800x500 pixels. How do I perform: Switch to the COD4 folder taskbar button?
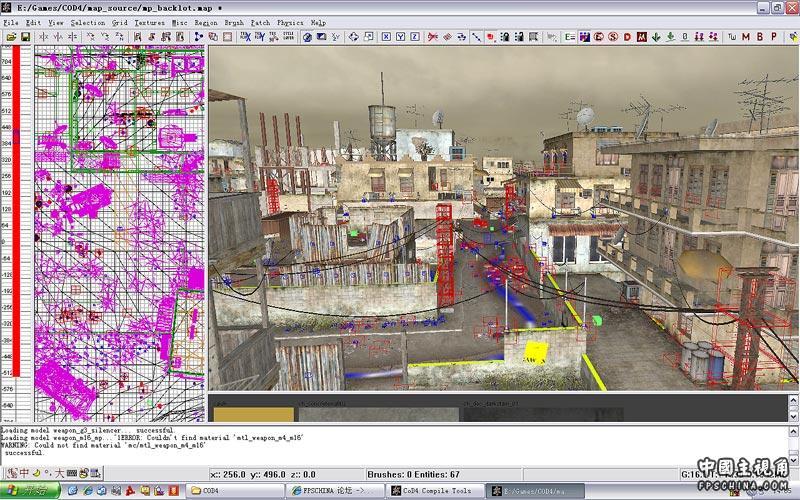(x=235, y=490)
